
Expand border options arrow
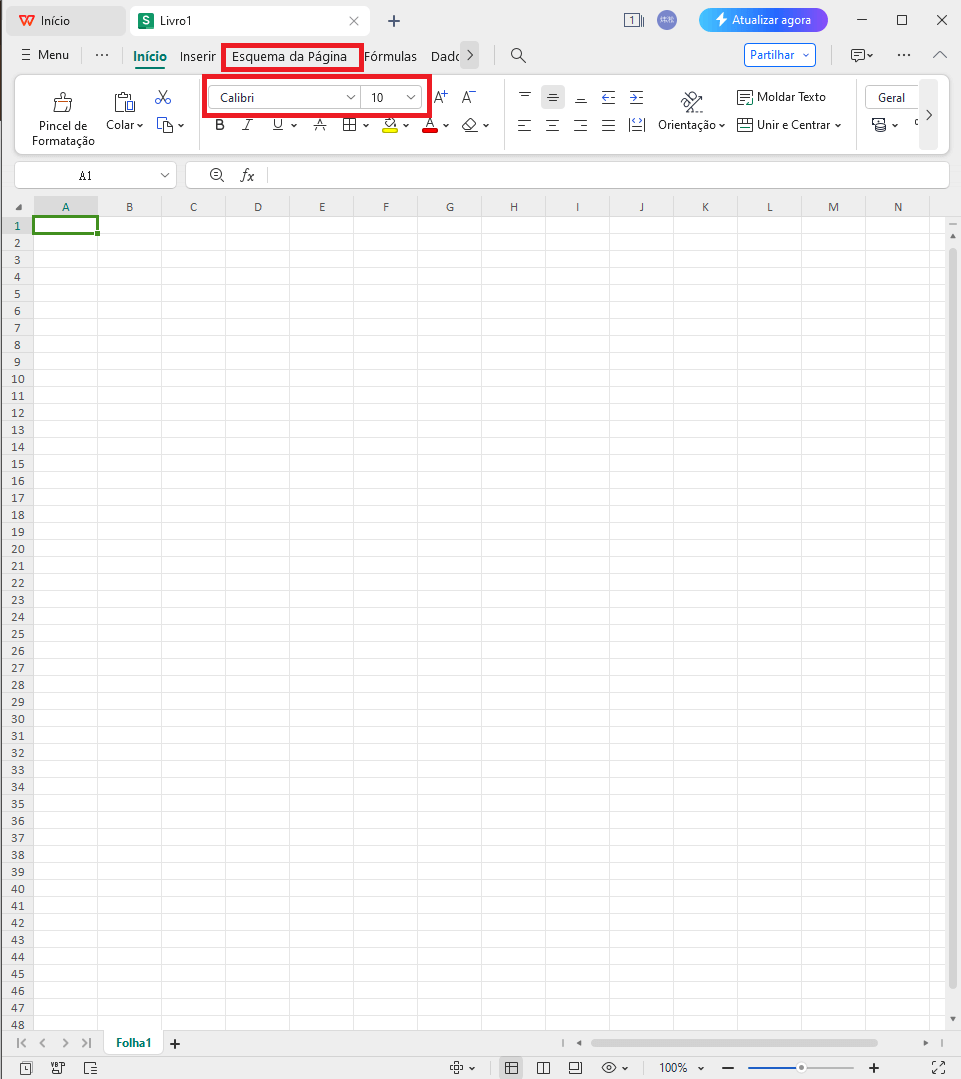tap(366, 126)
